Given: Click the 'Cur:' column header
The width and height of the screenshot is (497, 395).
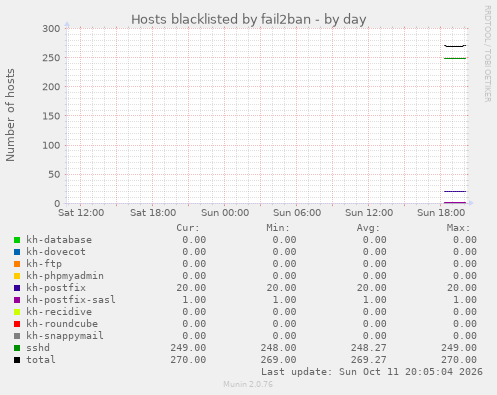Looking at the screenshot, I should pyautogui.click(x=188, y=228).
